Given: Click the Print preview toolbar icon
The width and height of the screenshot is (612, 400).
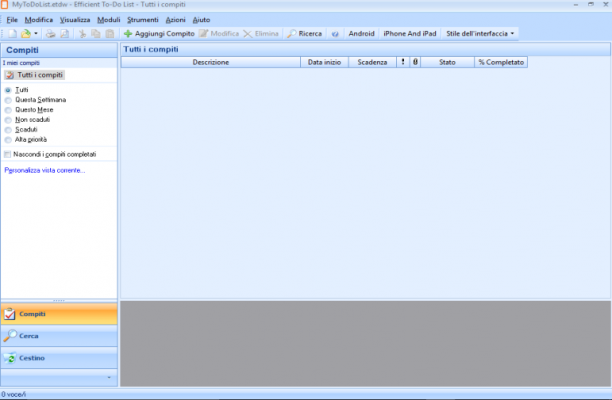Looking at the screenshot, I should [65, 34].
